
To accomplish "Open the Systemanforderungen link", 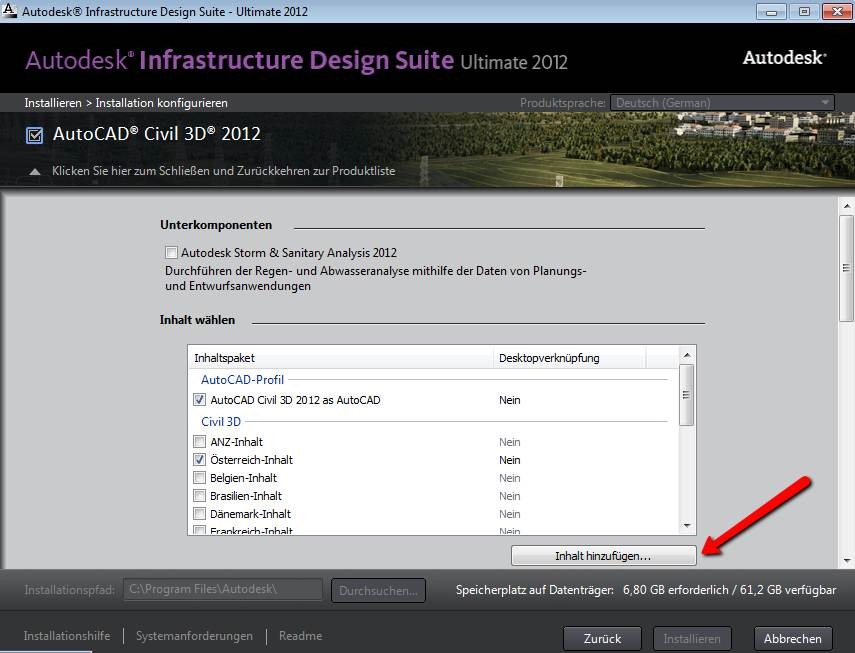I will 196,636.
